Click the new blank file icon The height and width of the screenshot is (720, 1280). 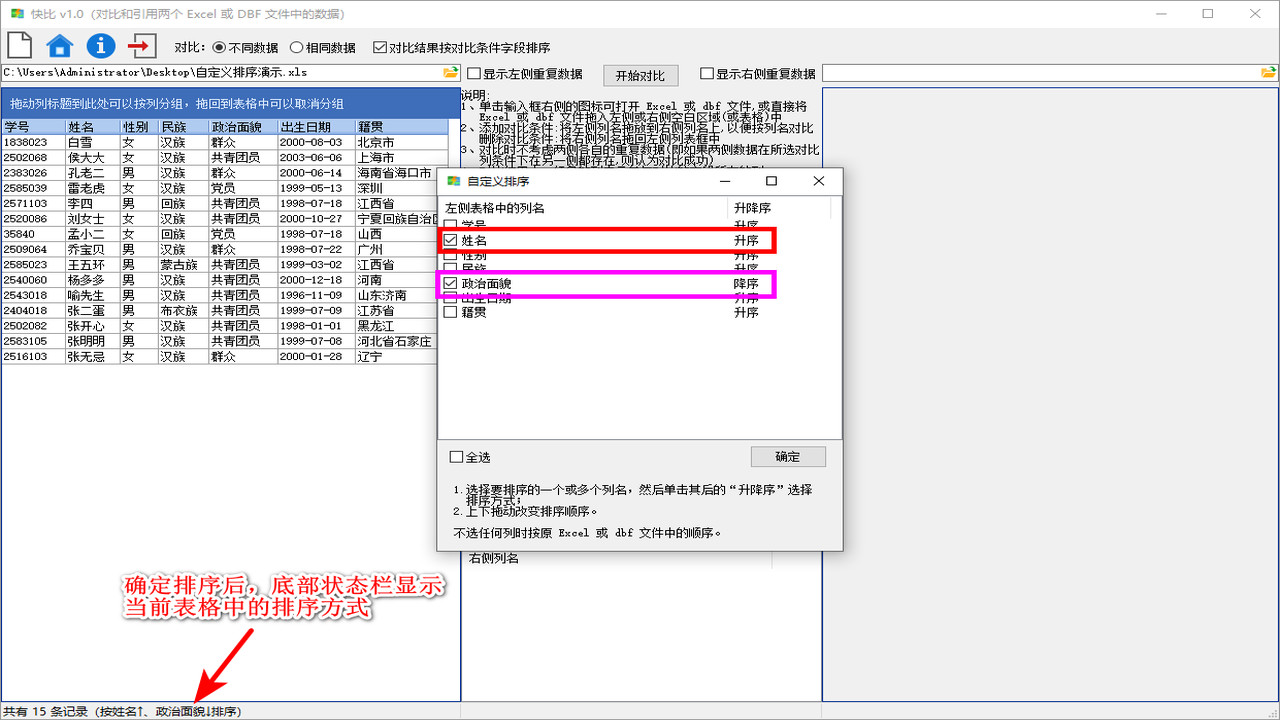click(17, 45)
